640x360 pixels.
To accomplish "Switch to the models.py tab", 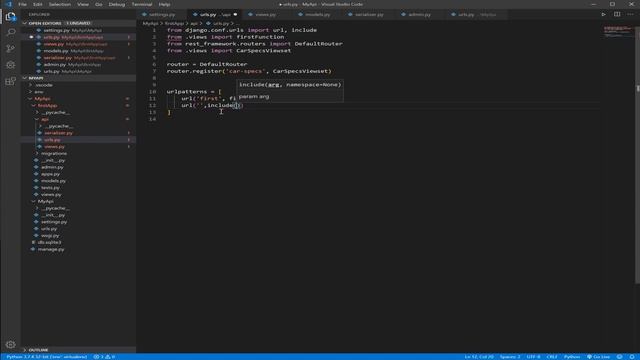I will [317, 14].
